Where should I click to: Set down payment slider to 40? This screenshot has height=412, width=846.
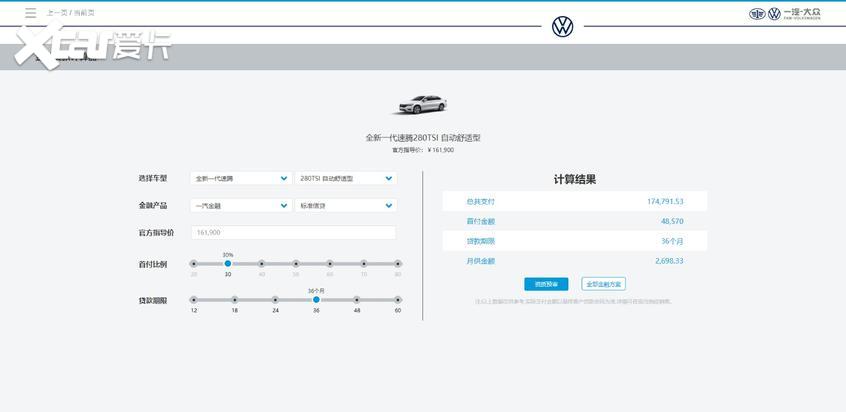[x=262, y=264]
